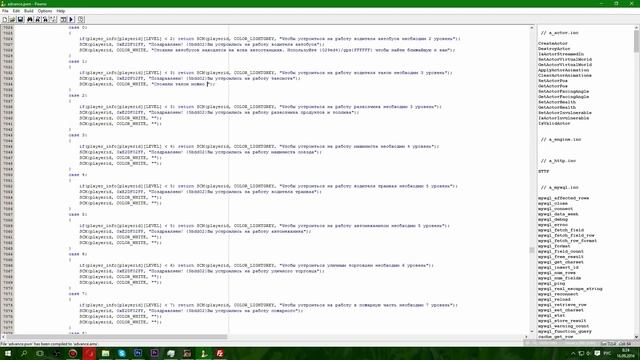This screenshot has height=360, width=640.
Task: Select SetActorPos in the function list
Action: click(553, 80)
